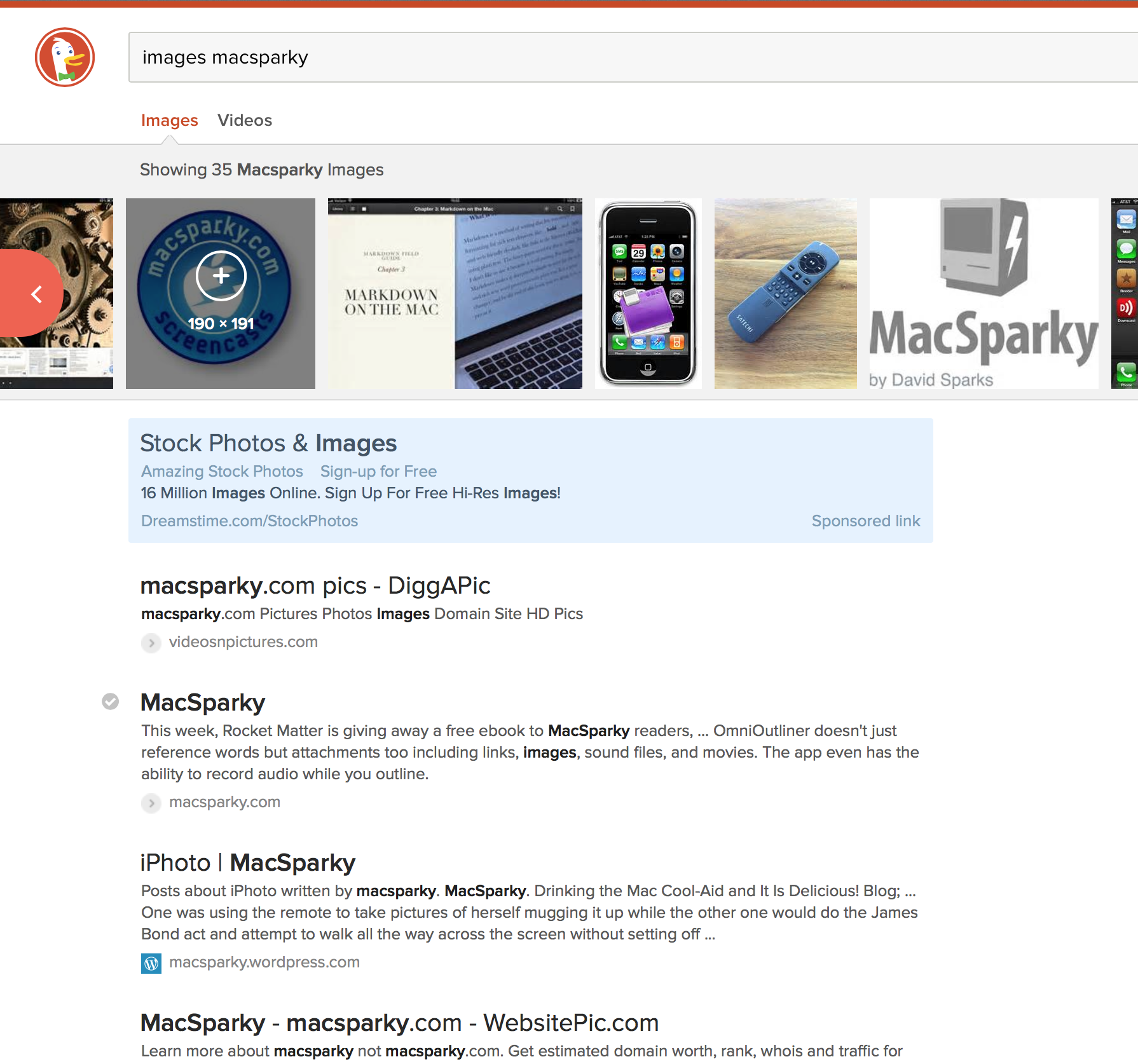Click the search field containing images macsparky
Image resolution: width=1138 pixels, height=1064 pixels.
[633, 57]
